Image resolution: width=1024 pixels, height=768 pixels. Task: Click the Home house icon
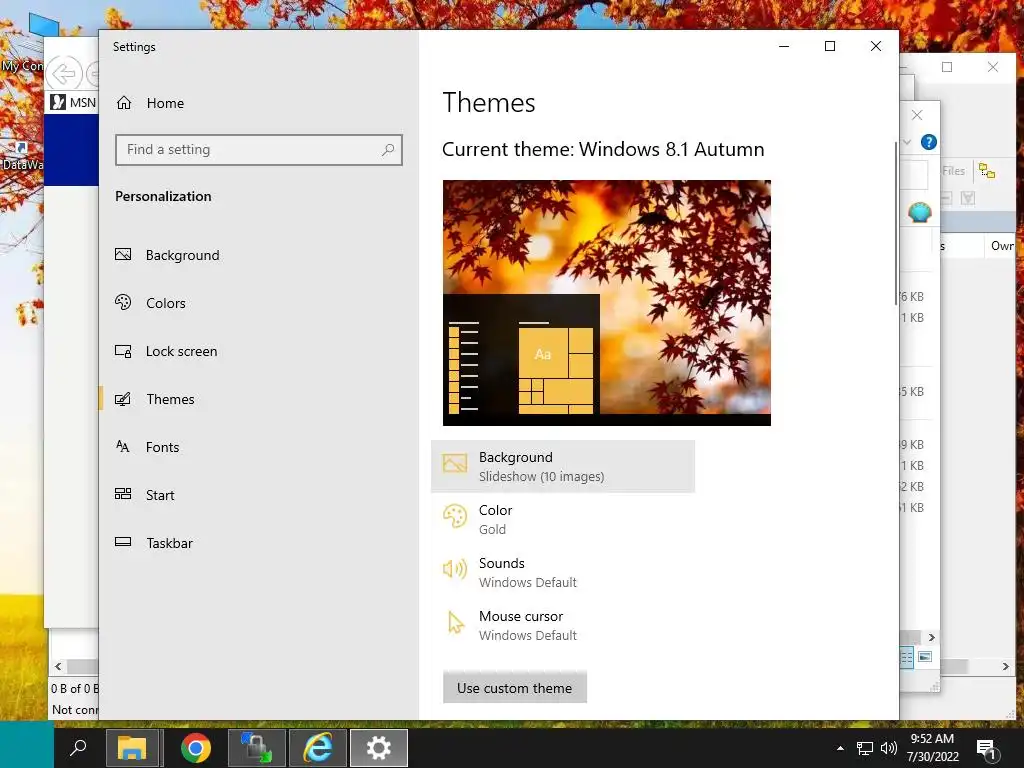124,103
